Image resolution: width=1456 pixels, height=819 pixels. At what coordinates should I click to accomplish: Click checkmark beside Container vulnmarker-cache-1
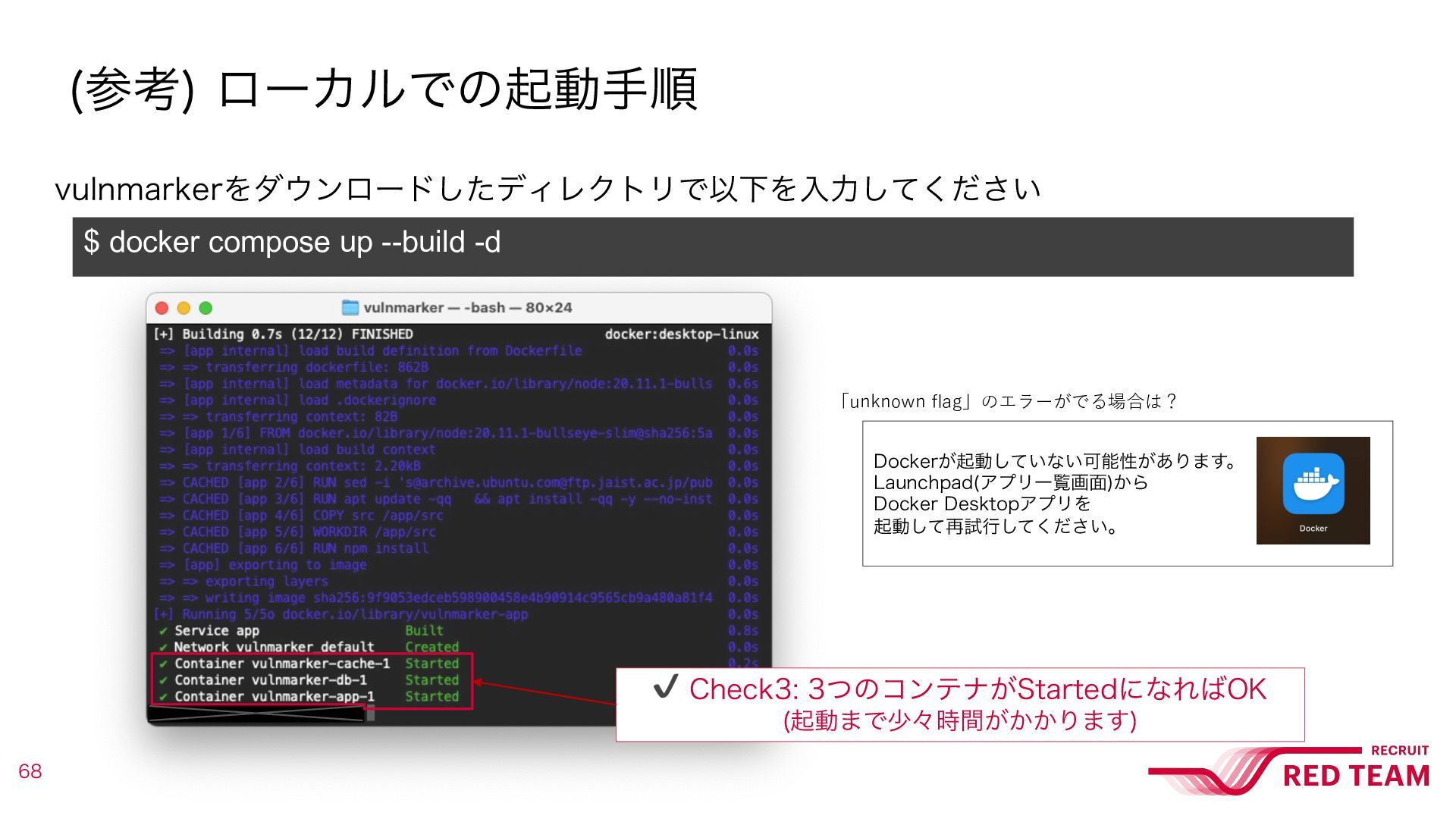[x=163, y=664]
